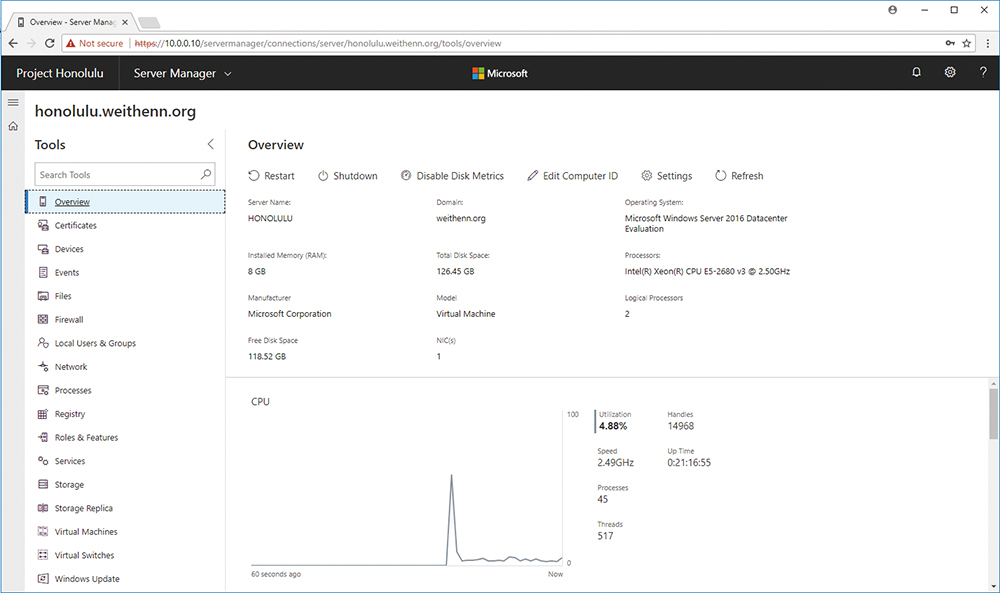Click the Overview pane vertical scrollbar
This screenshot has width=1000, height=593.
(x=994, y=414)
